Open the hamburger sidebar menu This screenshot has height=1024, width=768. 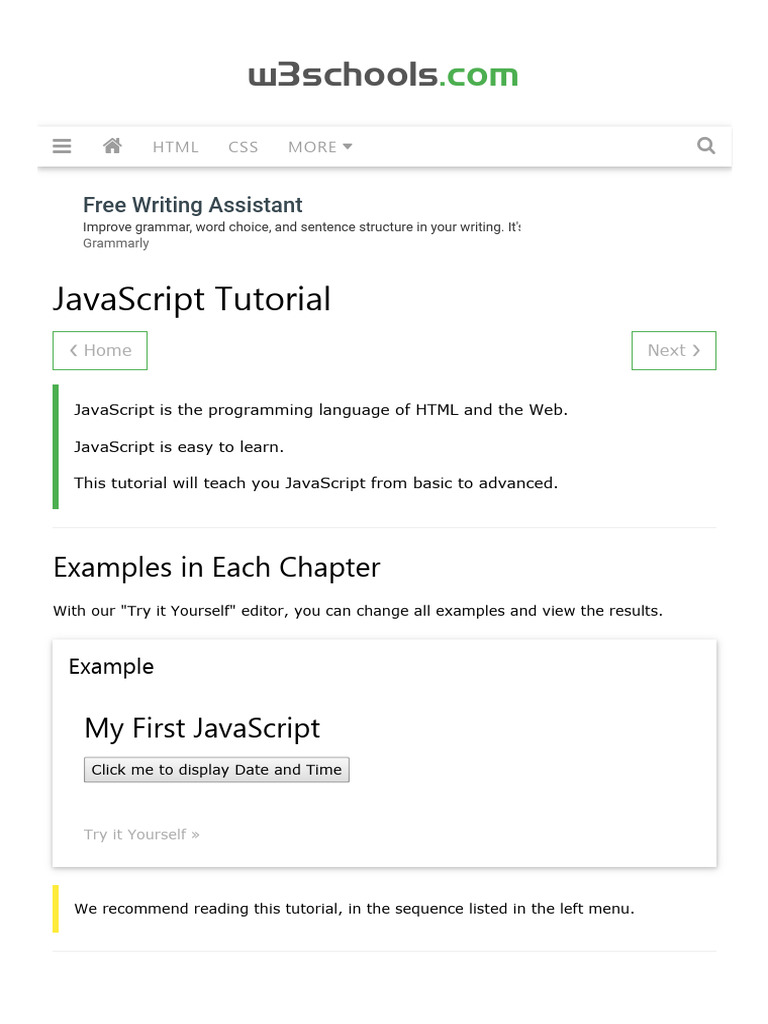tap(62, 146)
